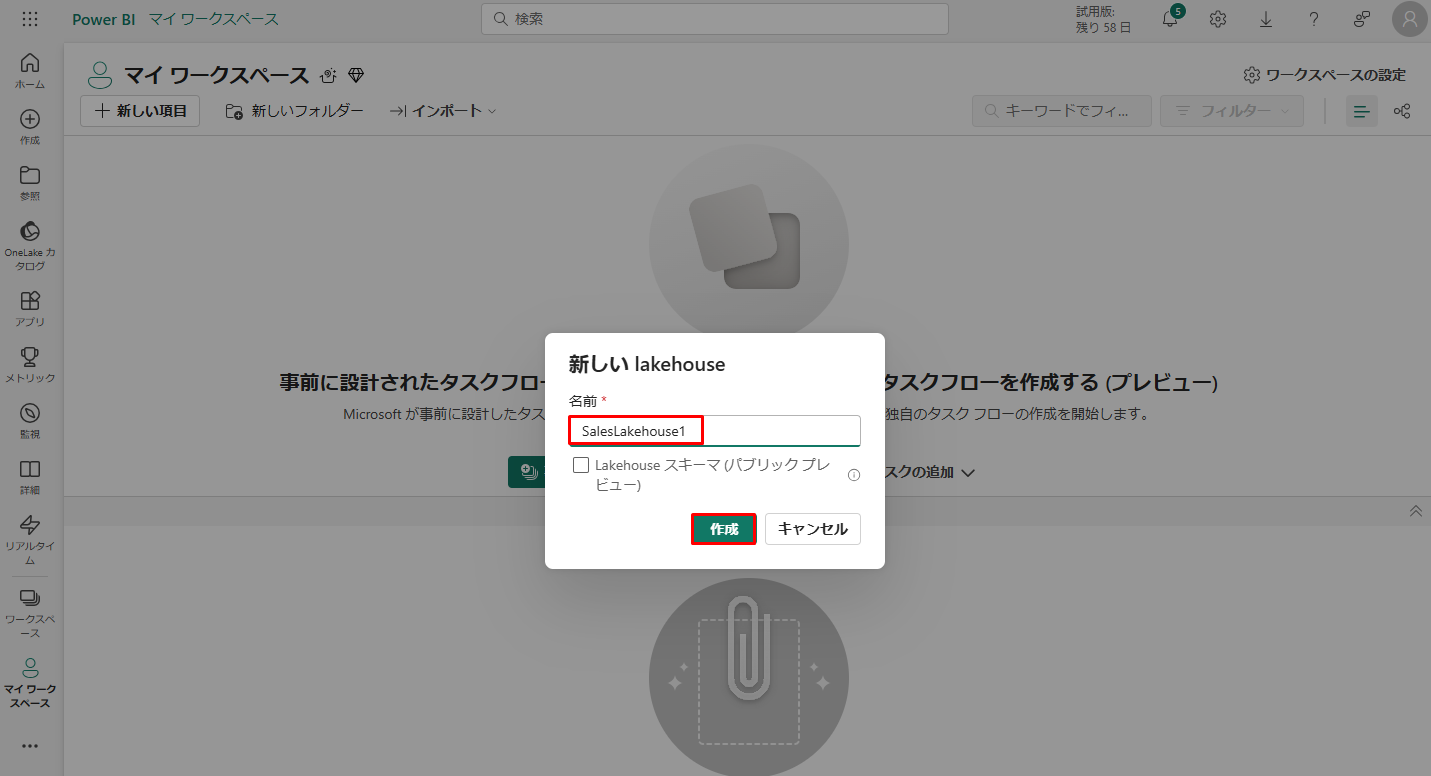Expand the Import dropdown
1431x776 pixels.
point(442,111)
